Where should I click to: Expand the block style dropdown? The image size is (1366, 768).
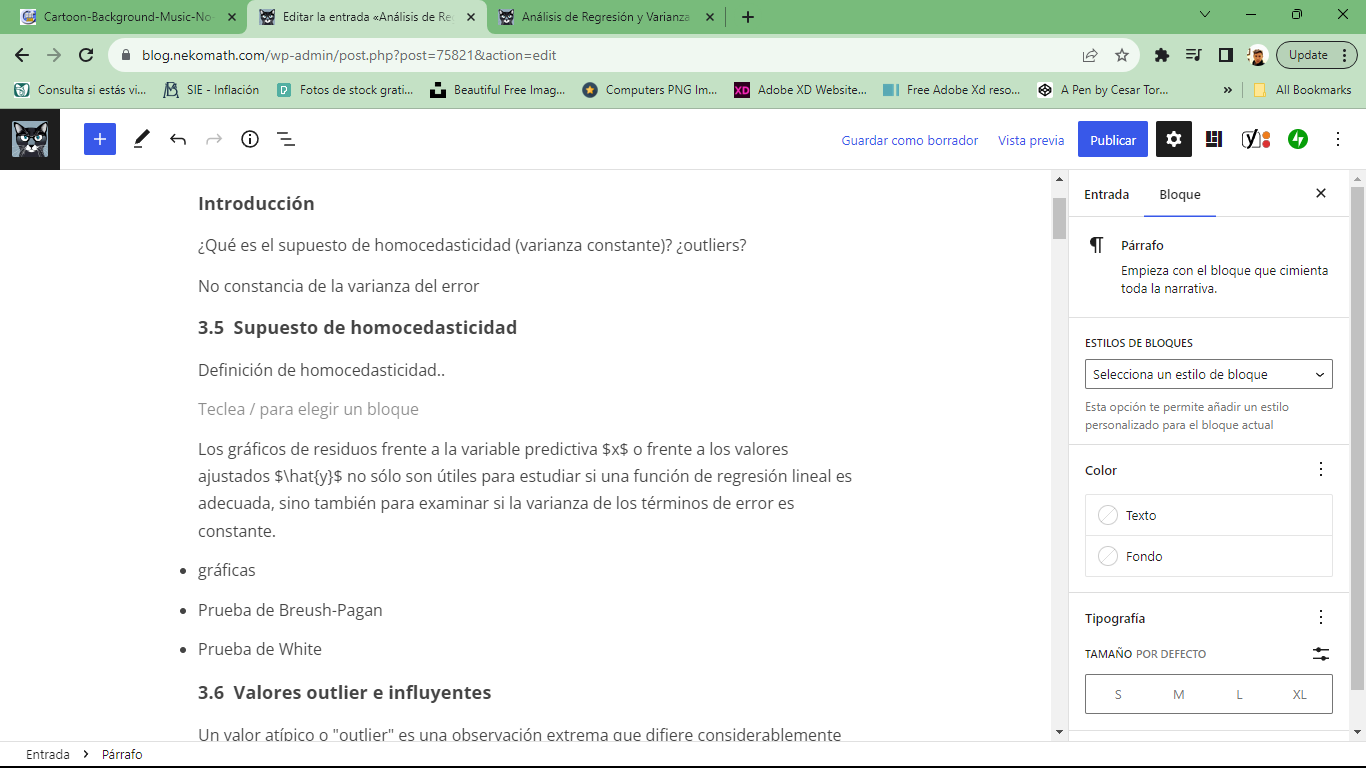(1208, 374)
